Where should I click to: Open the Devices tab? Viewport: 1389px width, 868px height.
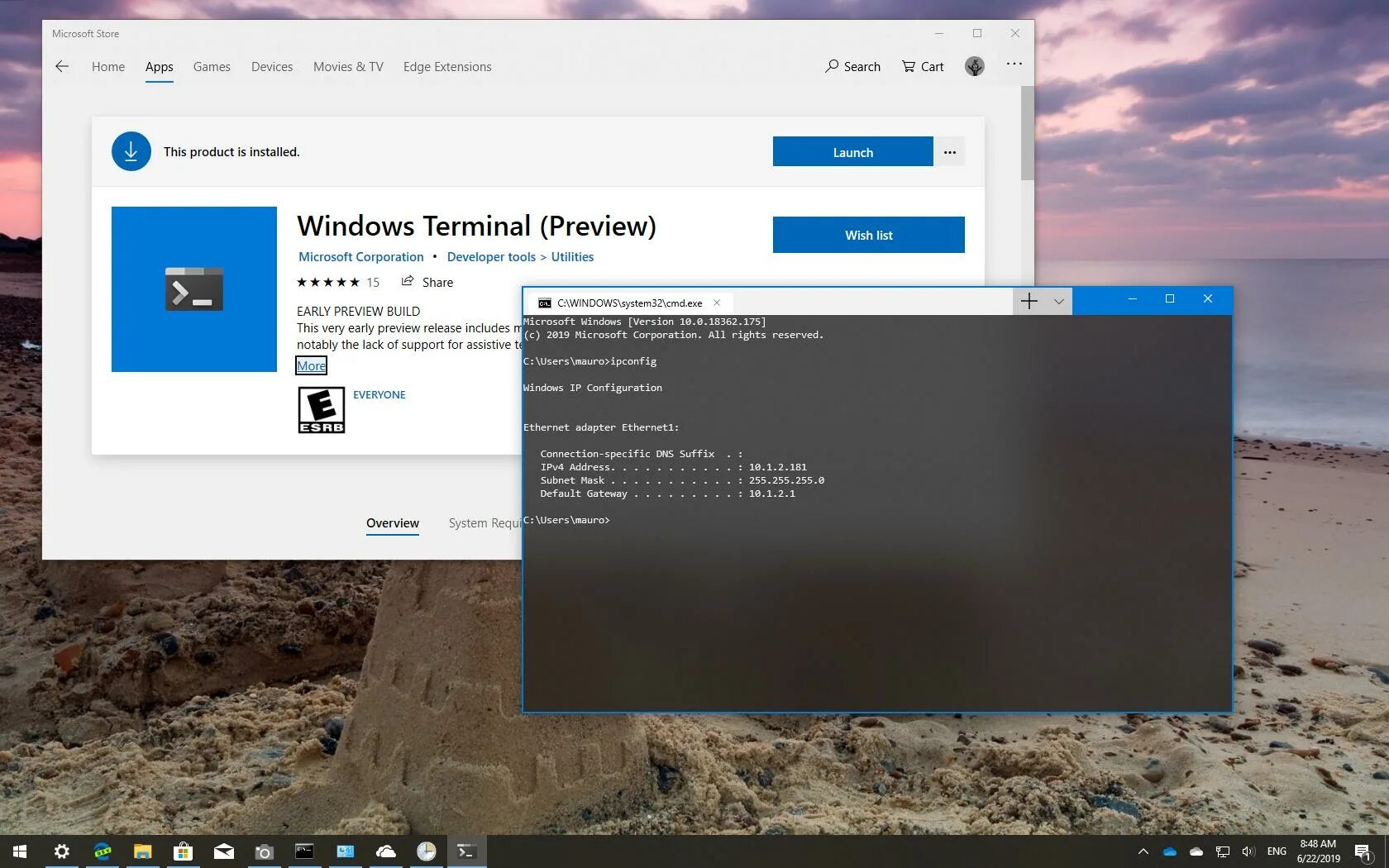click(x=272, y=67)
